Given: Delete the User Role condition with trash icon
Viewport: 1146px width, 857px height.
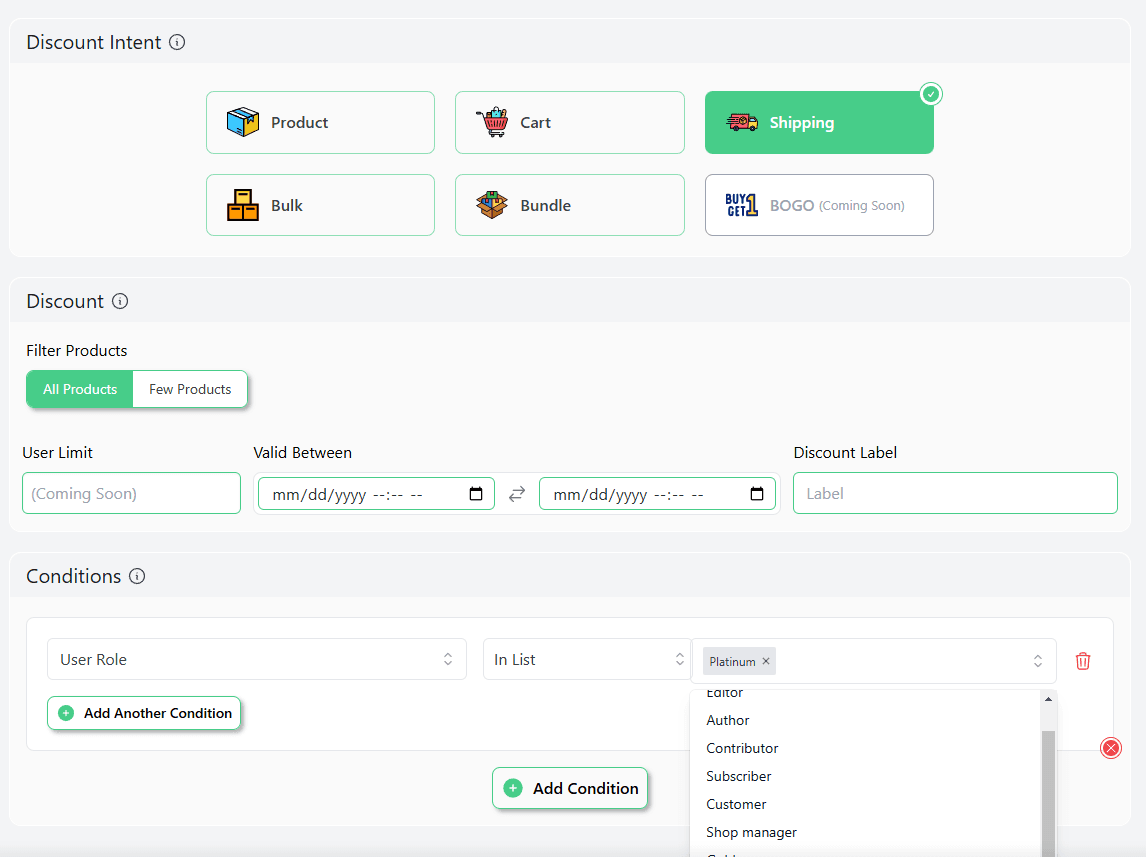Looking at the screenshot, I should pyautogui.click(x=1083, y=661).
